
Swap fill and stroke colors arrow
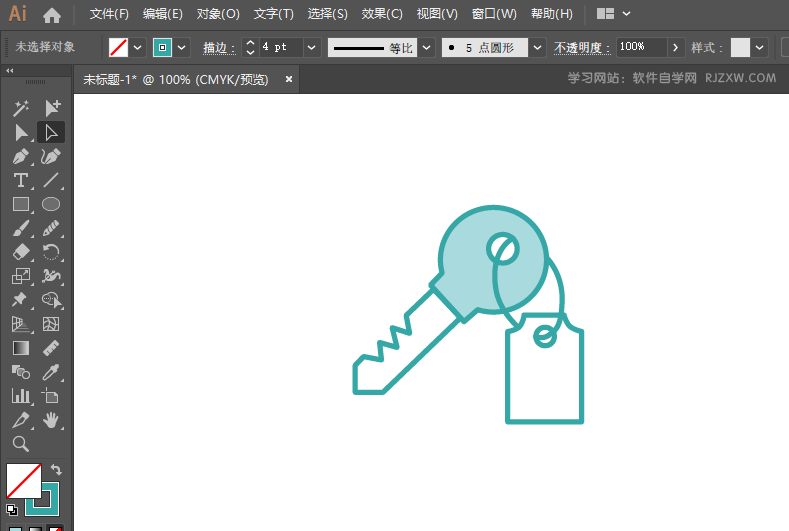point(56,470)
